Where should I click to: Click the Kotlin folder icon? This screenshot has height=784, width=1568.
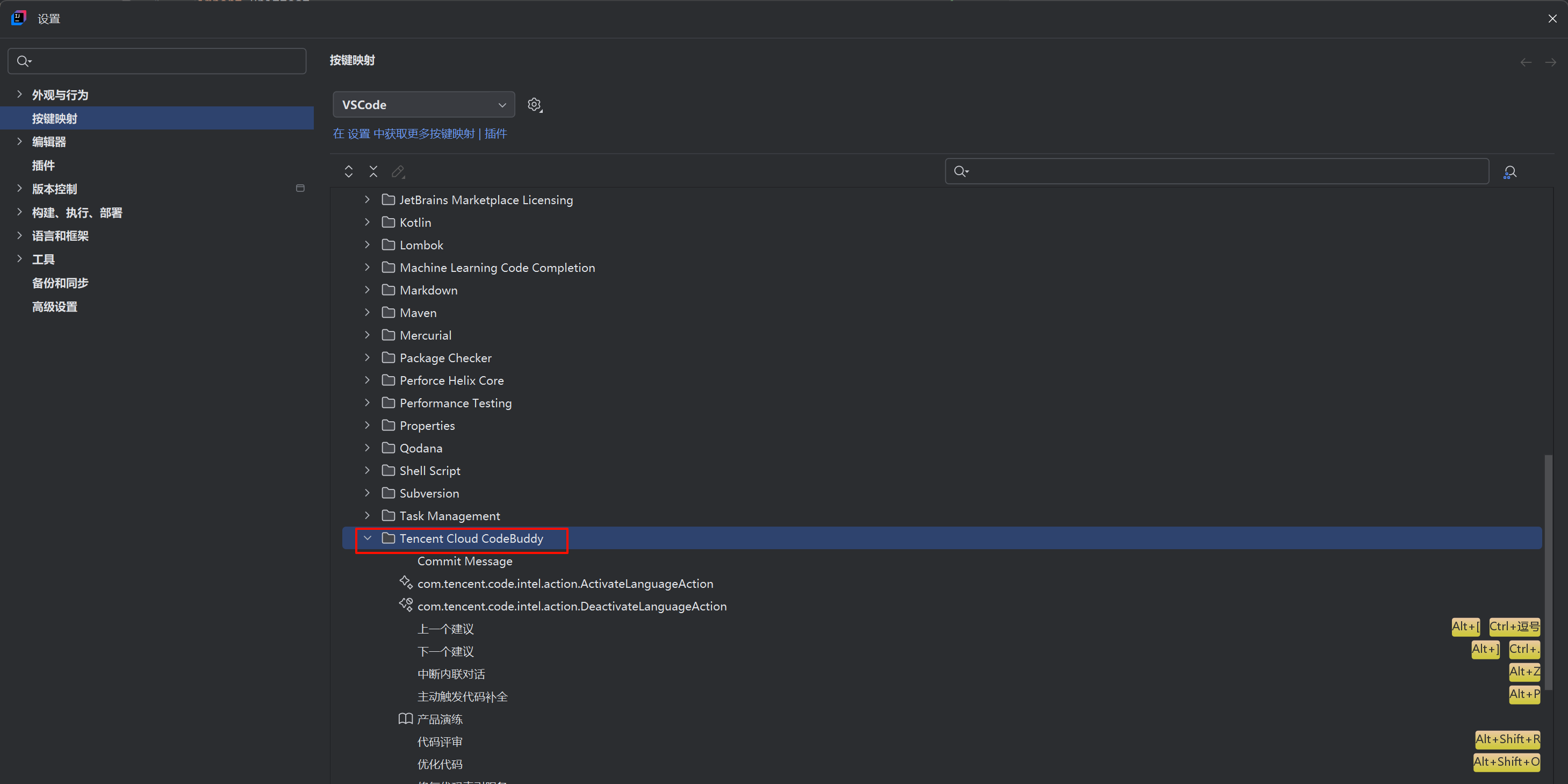389,222
